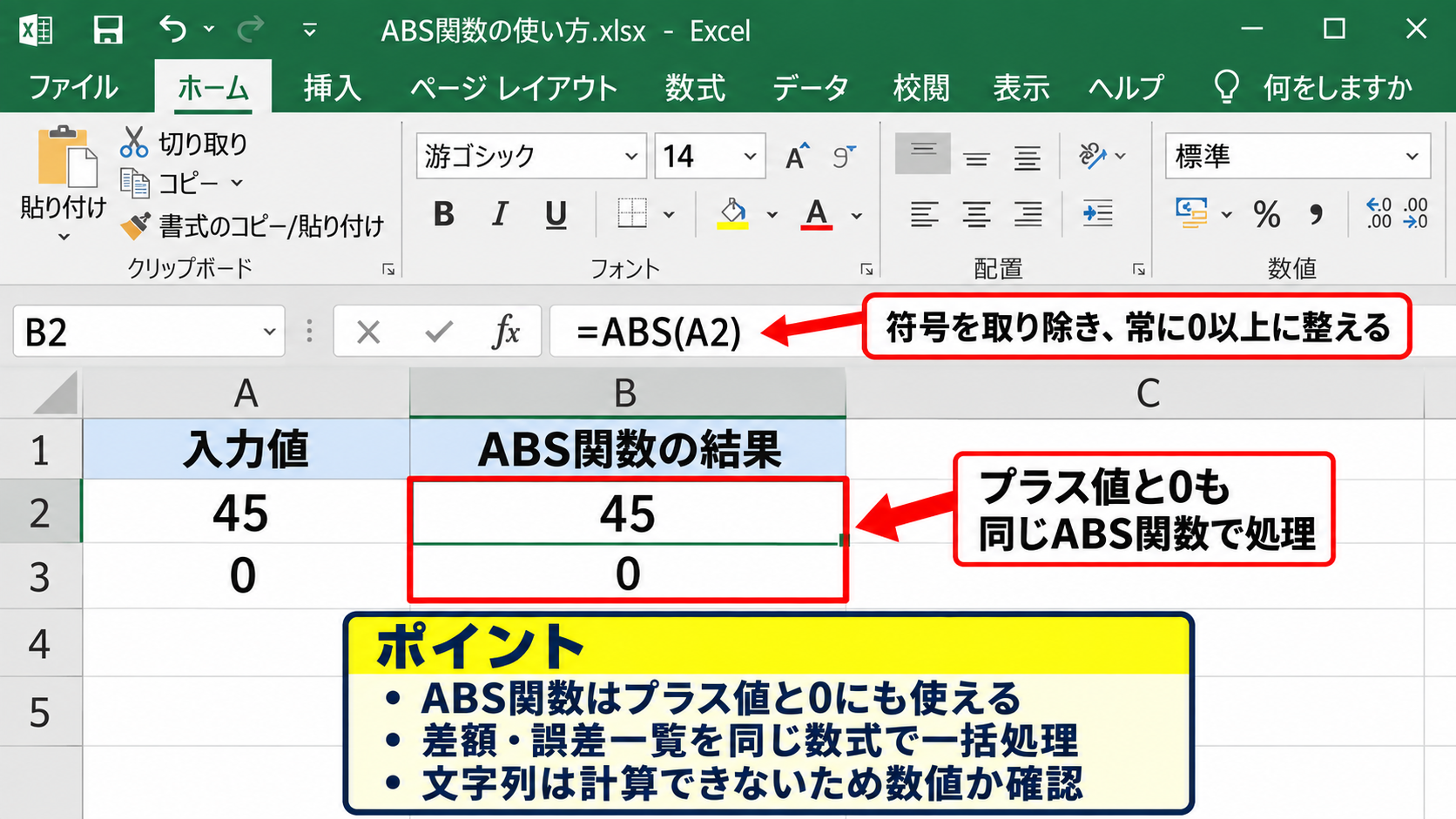Image resolution: width=1456 pixels, height=819 pixels.
Task: Toggle center horizontal alignment
Action: 976,214
